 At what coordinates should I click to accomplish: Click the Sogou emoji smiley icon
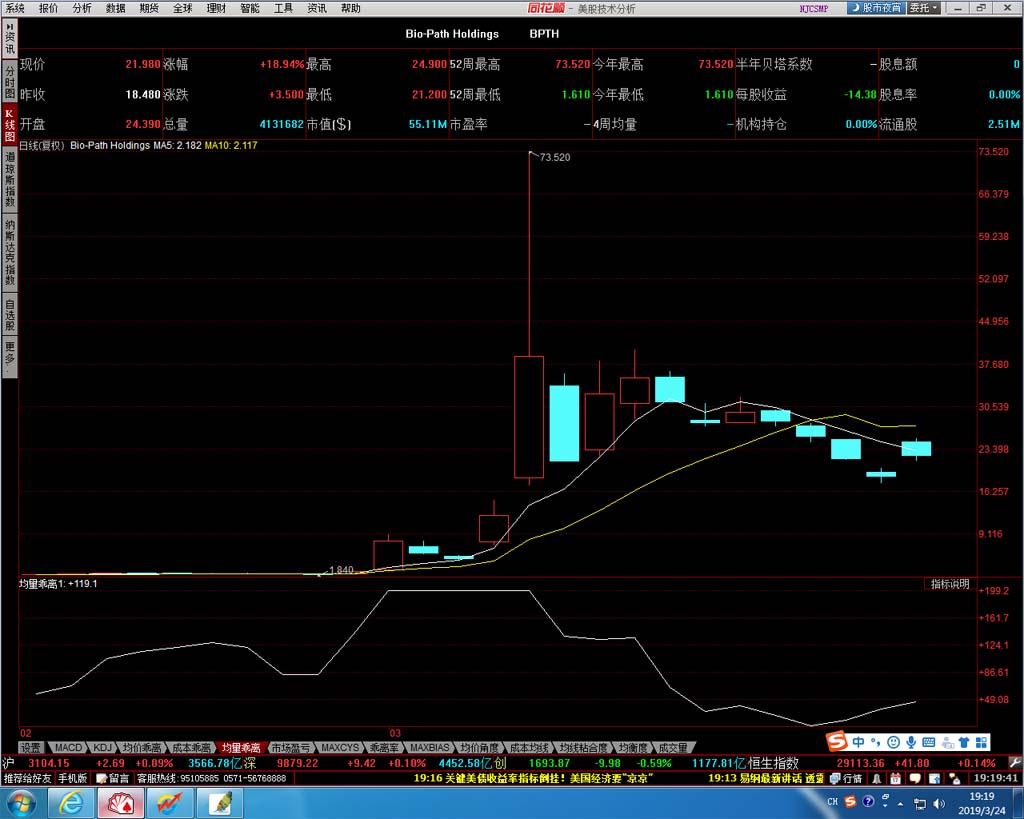coord(893,742)
